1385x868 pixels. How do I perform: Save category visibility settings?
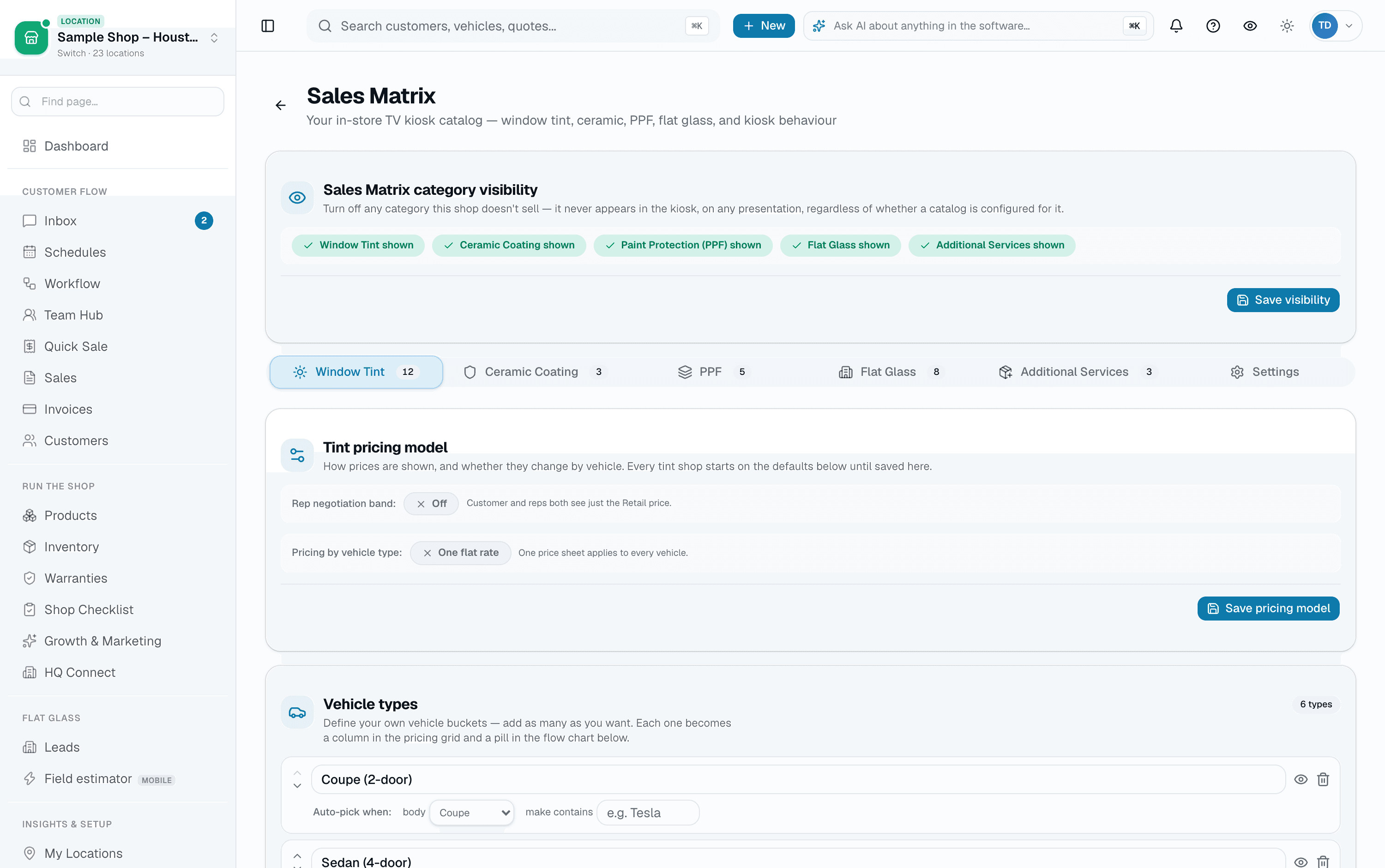click(x=1283, y=300)
